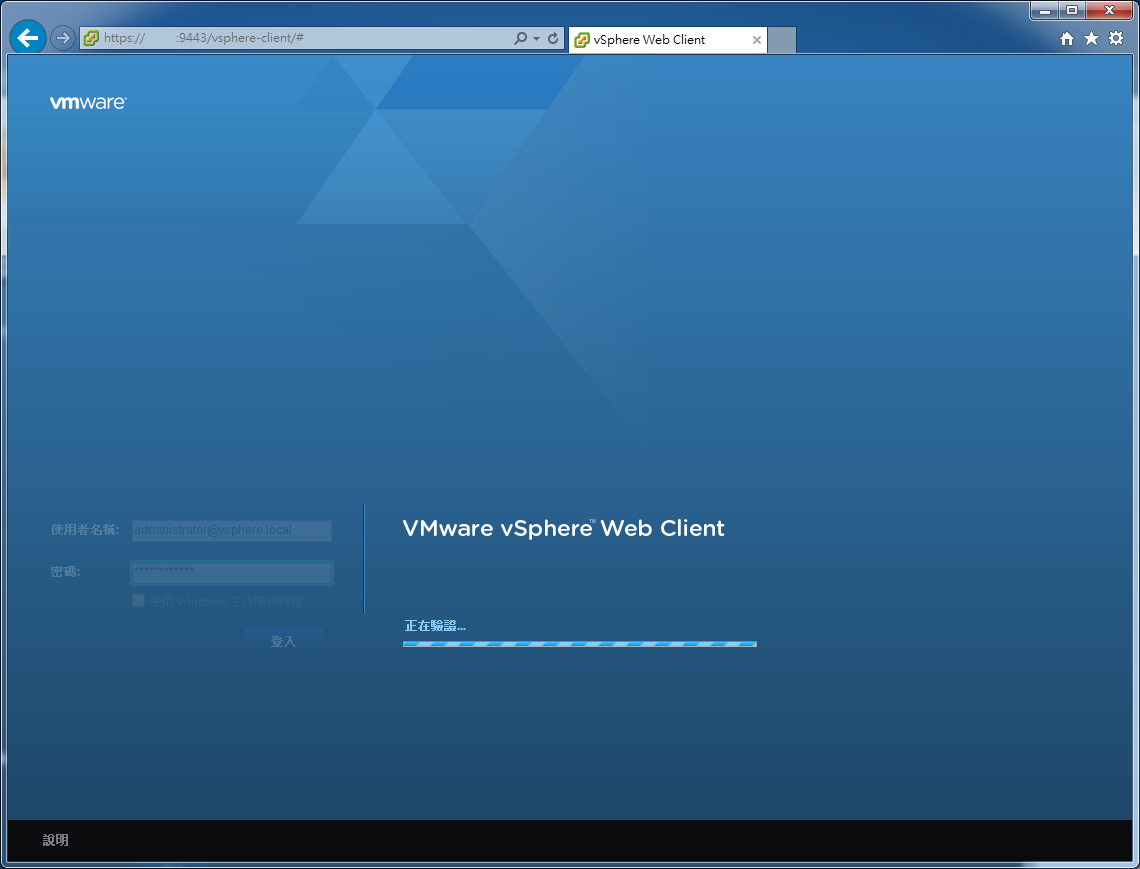This screenshot has height=869, width=1140.
Task: Open Internet Explorer Tools gear menu
Action: tap(1115, 37)
